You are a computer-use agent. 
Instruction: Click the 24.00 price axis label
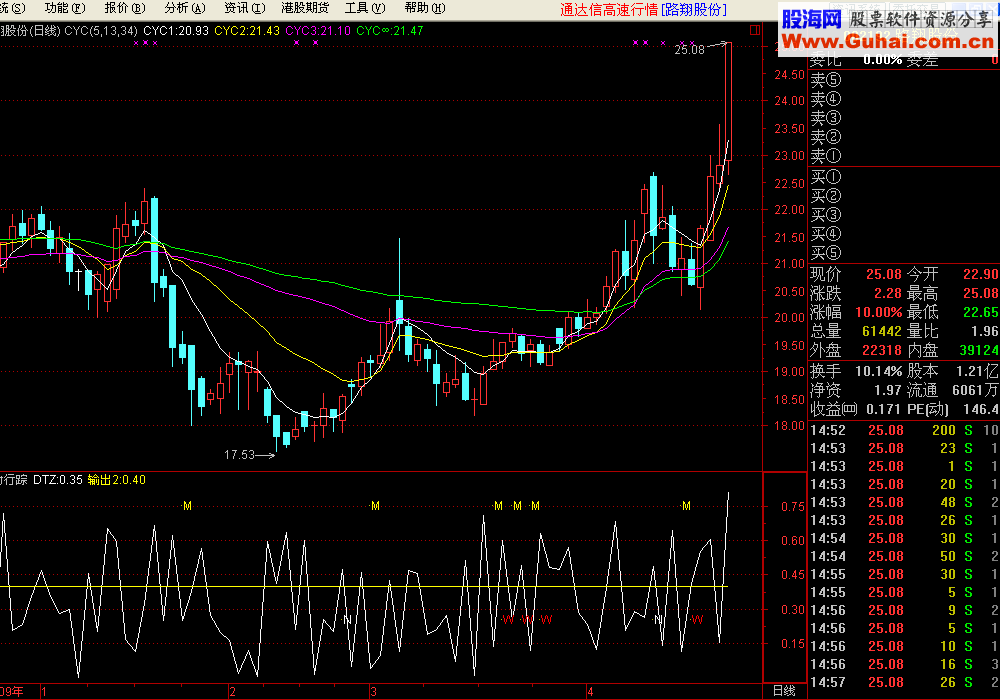coord(790,101)
